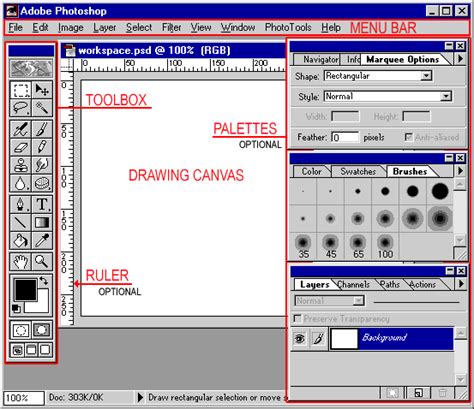Viewport: 474px width, 409px height.
Task: Open the status bar info triangle menu
Action: [140, 397]
